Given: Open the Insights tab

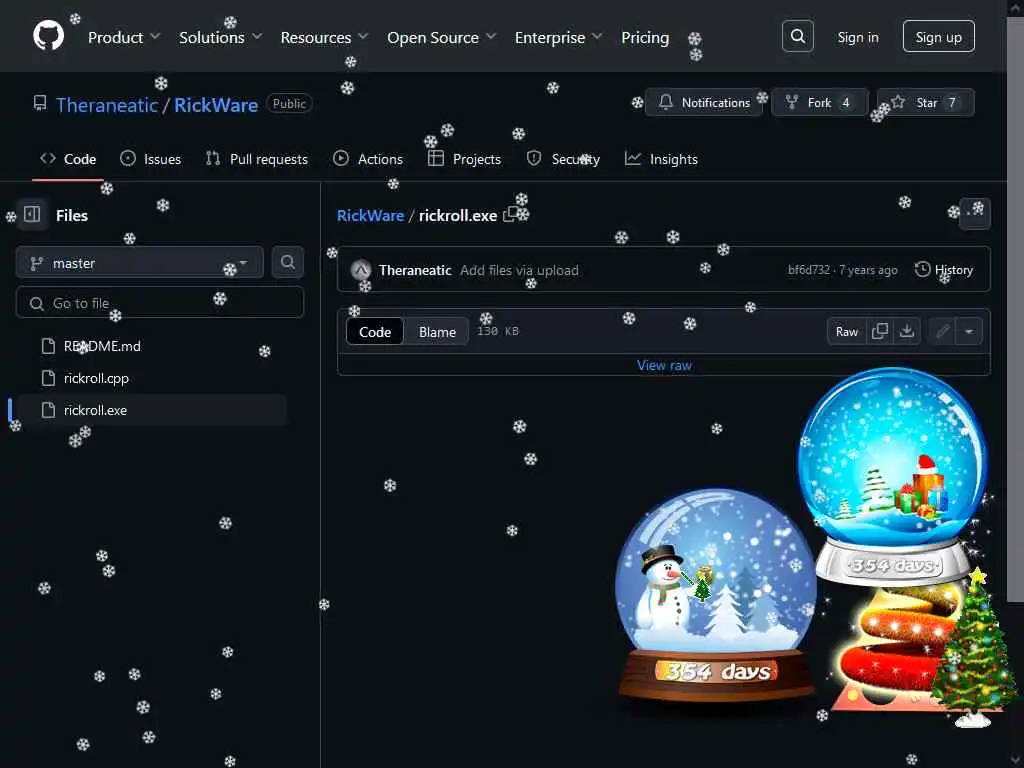Looking at the screenshot, I should 661,159.
